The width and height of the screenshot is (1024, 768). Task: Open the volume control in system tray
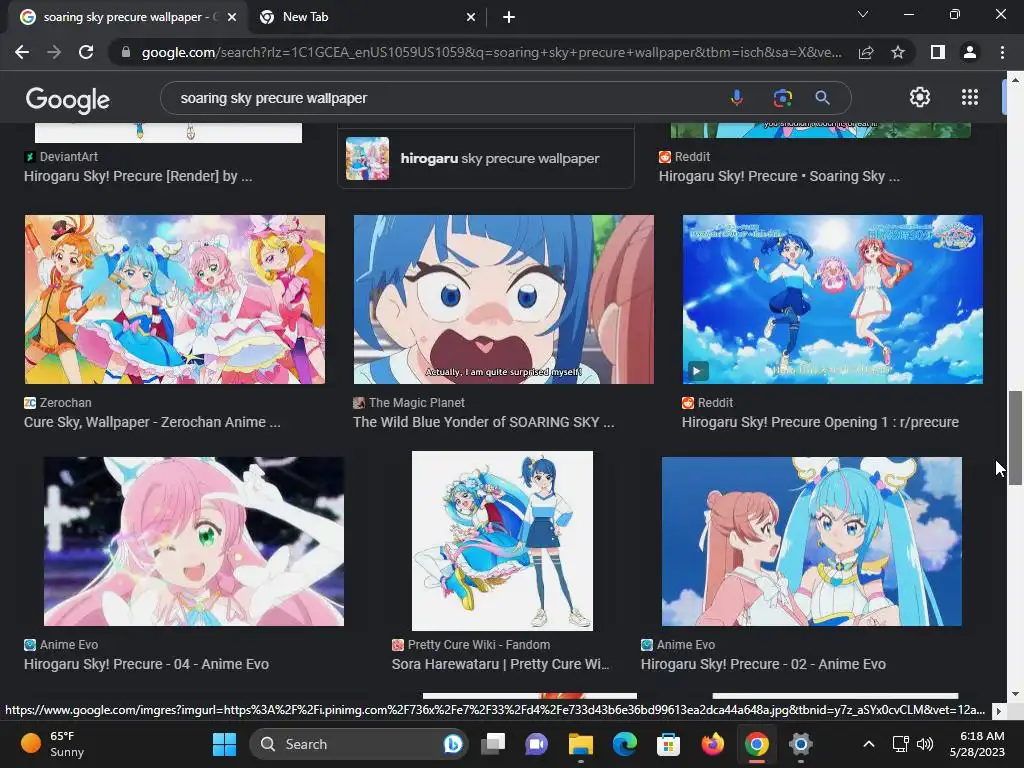(925, 744)
